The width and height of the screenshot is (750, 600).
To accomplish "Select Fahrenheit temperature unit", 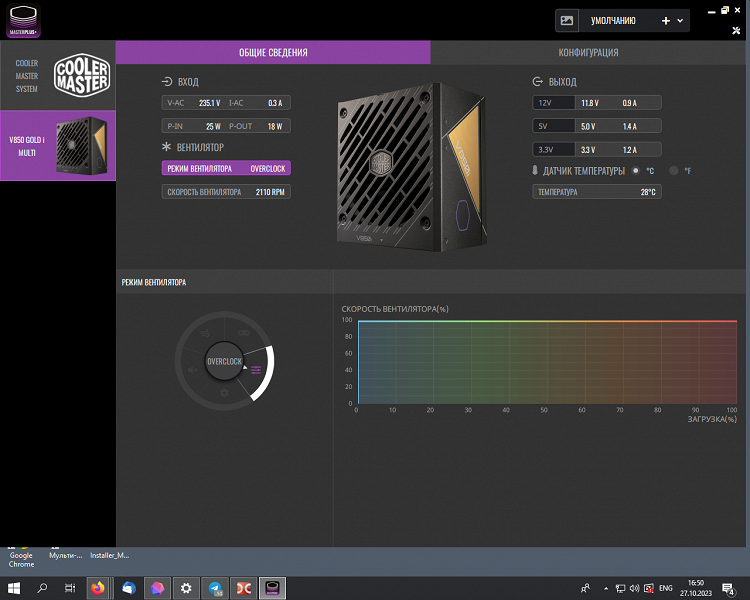I will pyautogui.click(x=674, y=171).
